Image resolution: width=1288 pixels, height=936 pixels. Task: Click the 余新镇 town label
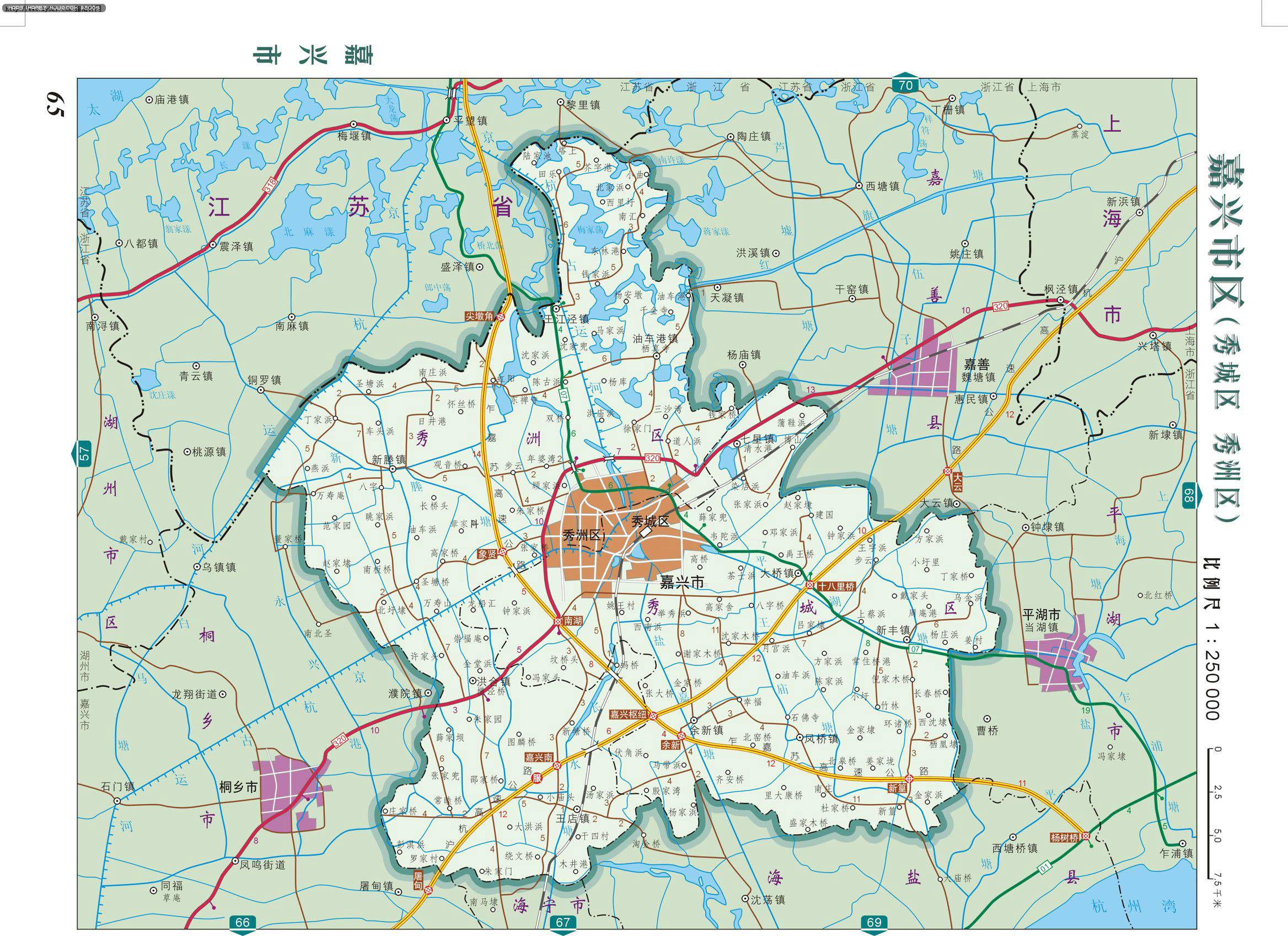(x=706, y=730)
